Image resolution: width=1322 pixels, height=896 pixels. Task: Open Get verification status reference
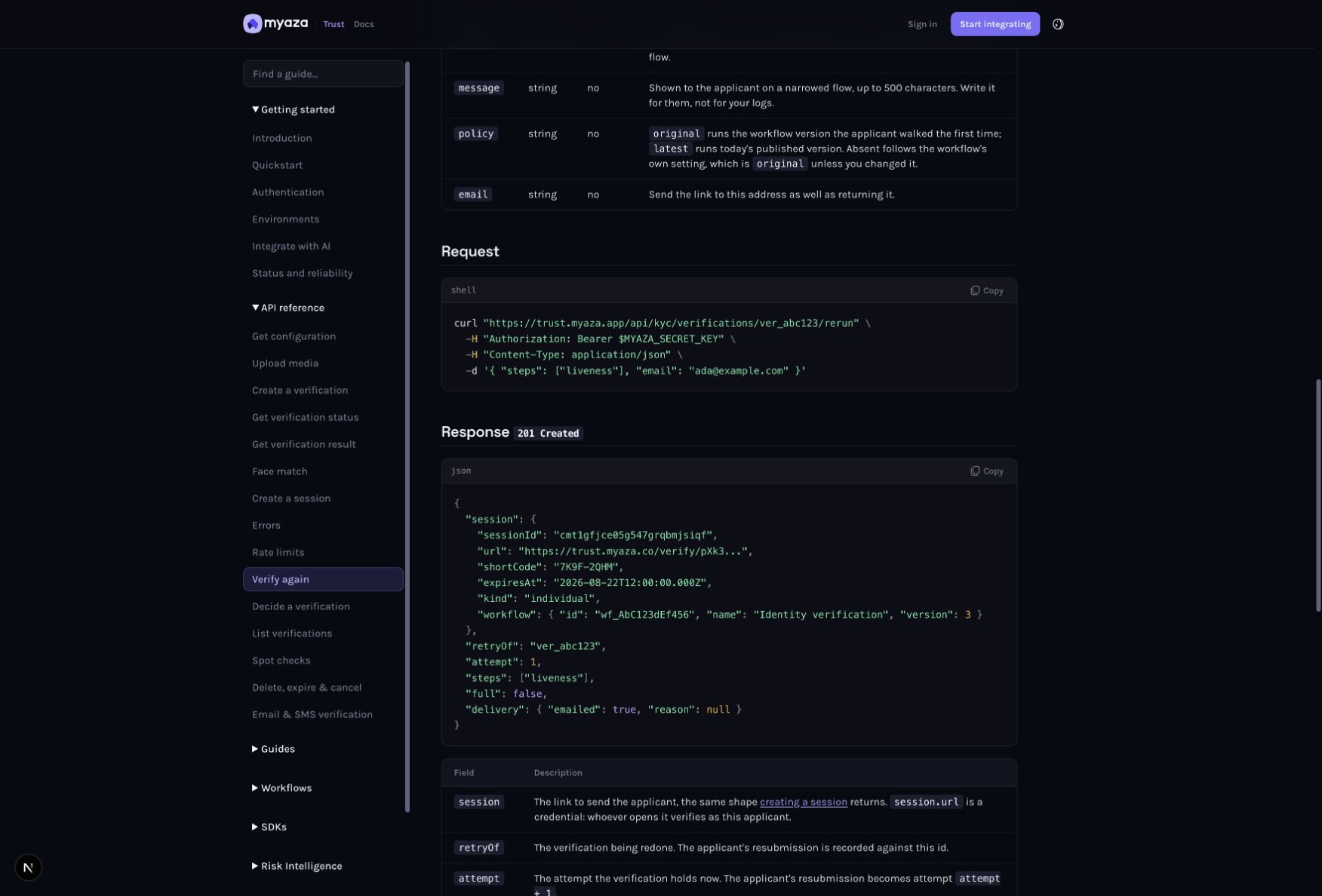point(305,418)
